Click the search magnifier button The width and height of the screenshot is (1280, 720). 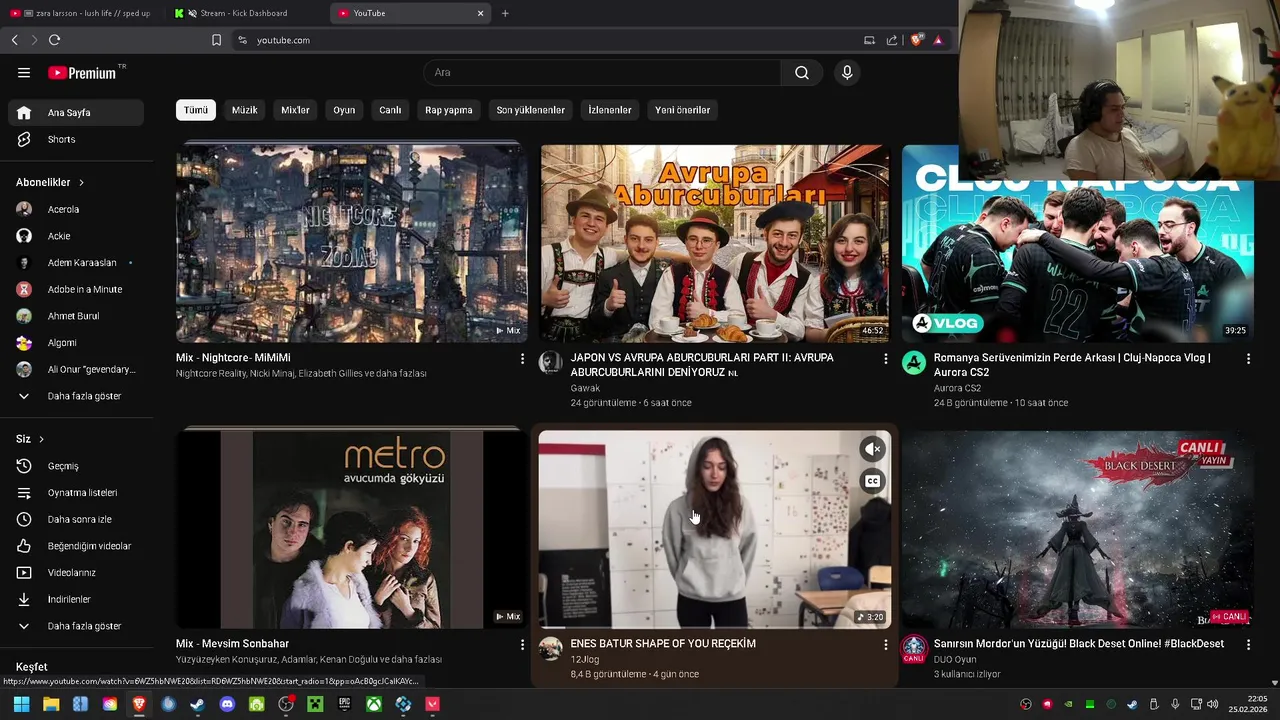pyautogui.click(x=802, y=72)
